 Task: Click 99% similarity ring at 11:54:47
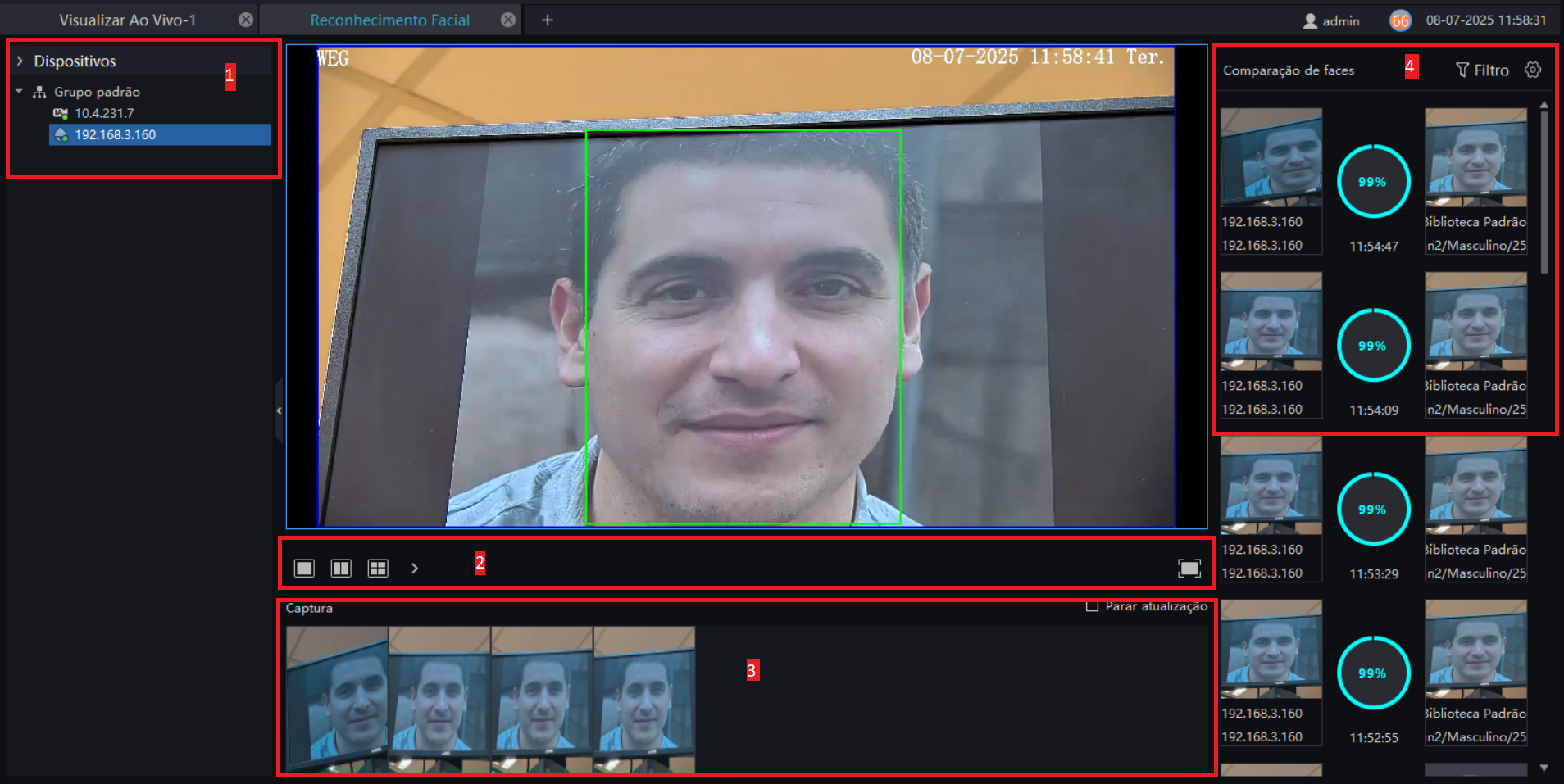coord(1373,181)
